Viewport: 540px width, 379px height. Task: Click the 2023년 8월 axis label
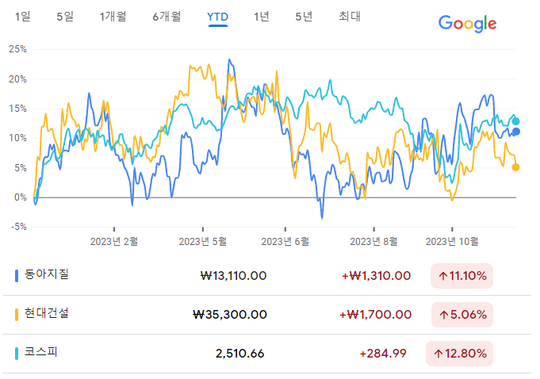coord(374,242)
